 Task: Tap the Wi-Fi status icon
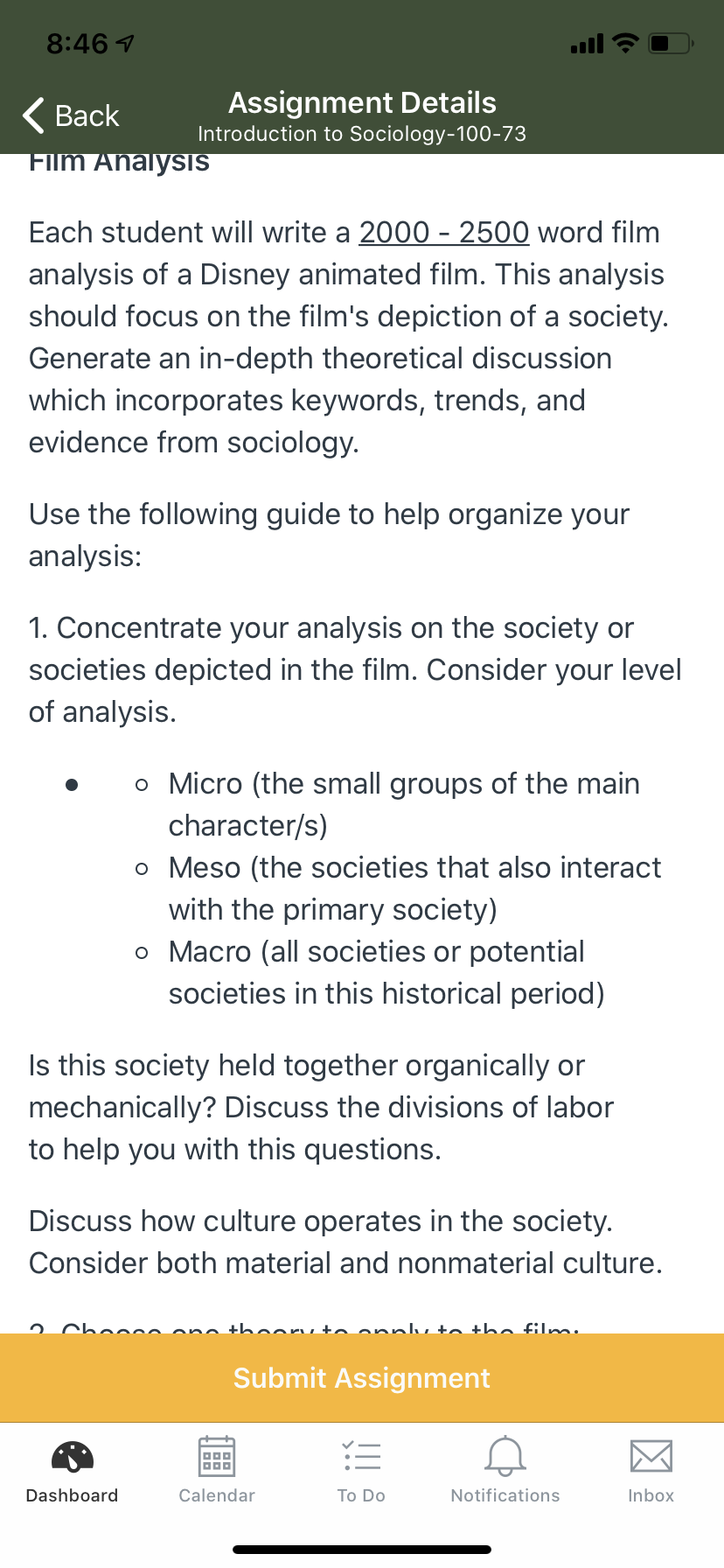(625, 43)
